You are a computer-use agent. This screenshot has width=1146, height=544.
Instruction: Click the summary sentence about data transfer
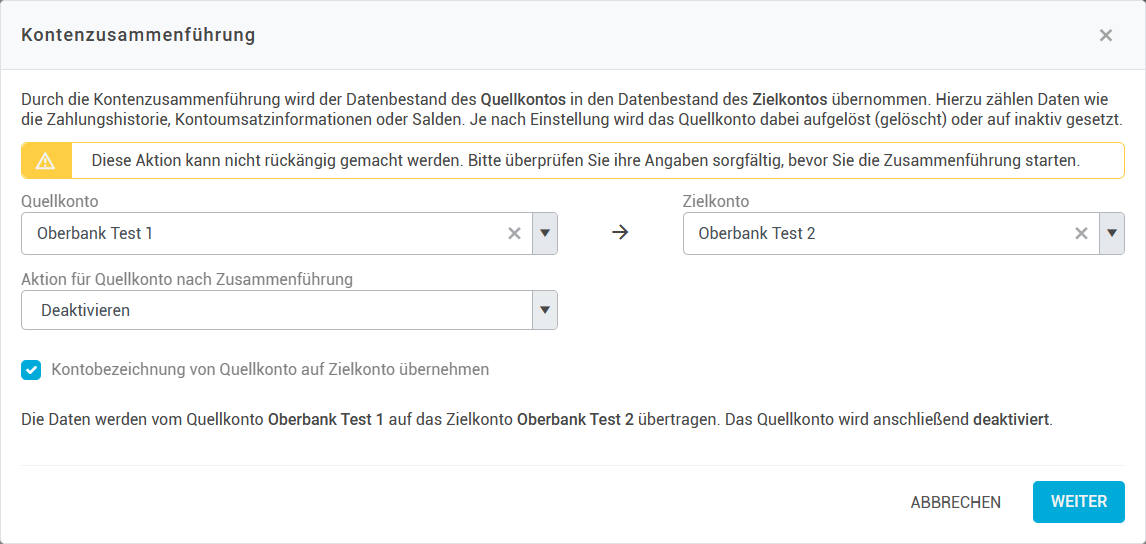(536, 420)
